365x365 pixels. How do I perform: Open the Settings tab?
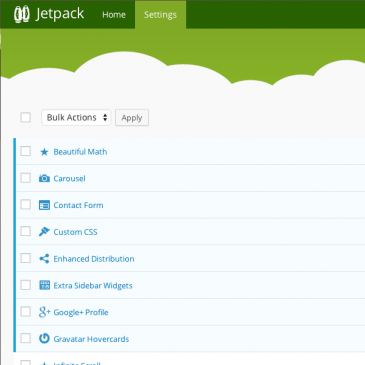pyautogui.click(x=160, y=15)
